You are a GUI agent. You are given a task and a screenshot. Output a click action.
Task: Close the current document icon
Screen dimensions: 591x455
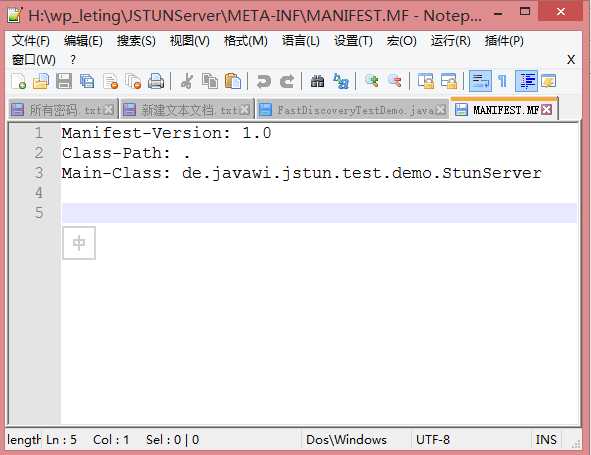point(110,81)
